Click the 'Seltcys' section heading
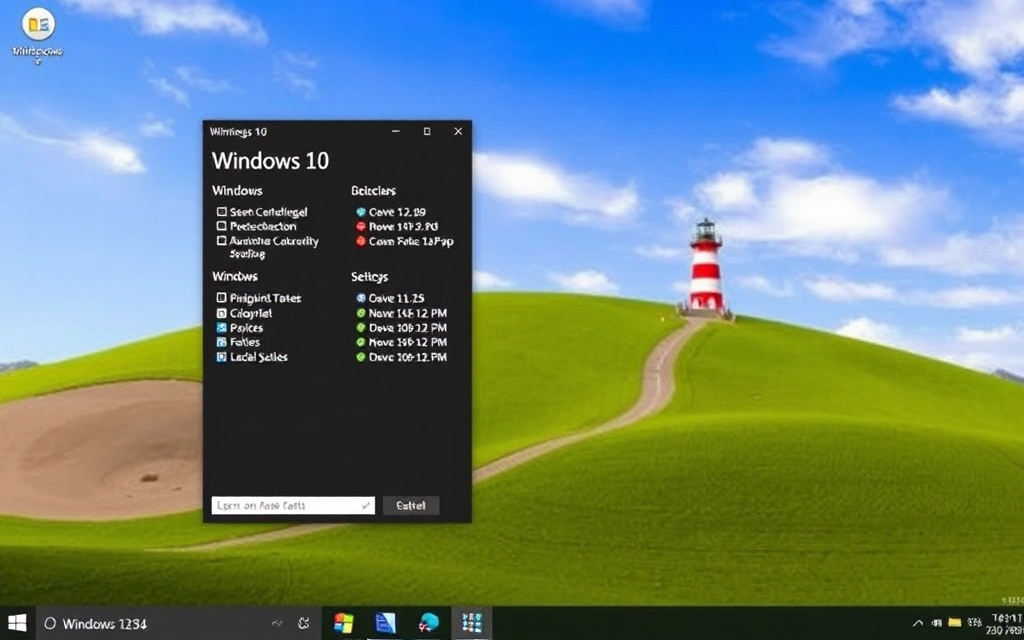Screen dimensions: 1024x640 370,277
